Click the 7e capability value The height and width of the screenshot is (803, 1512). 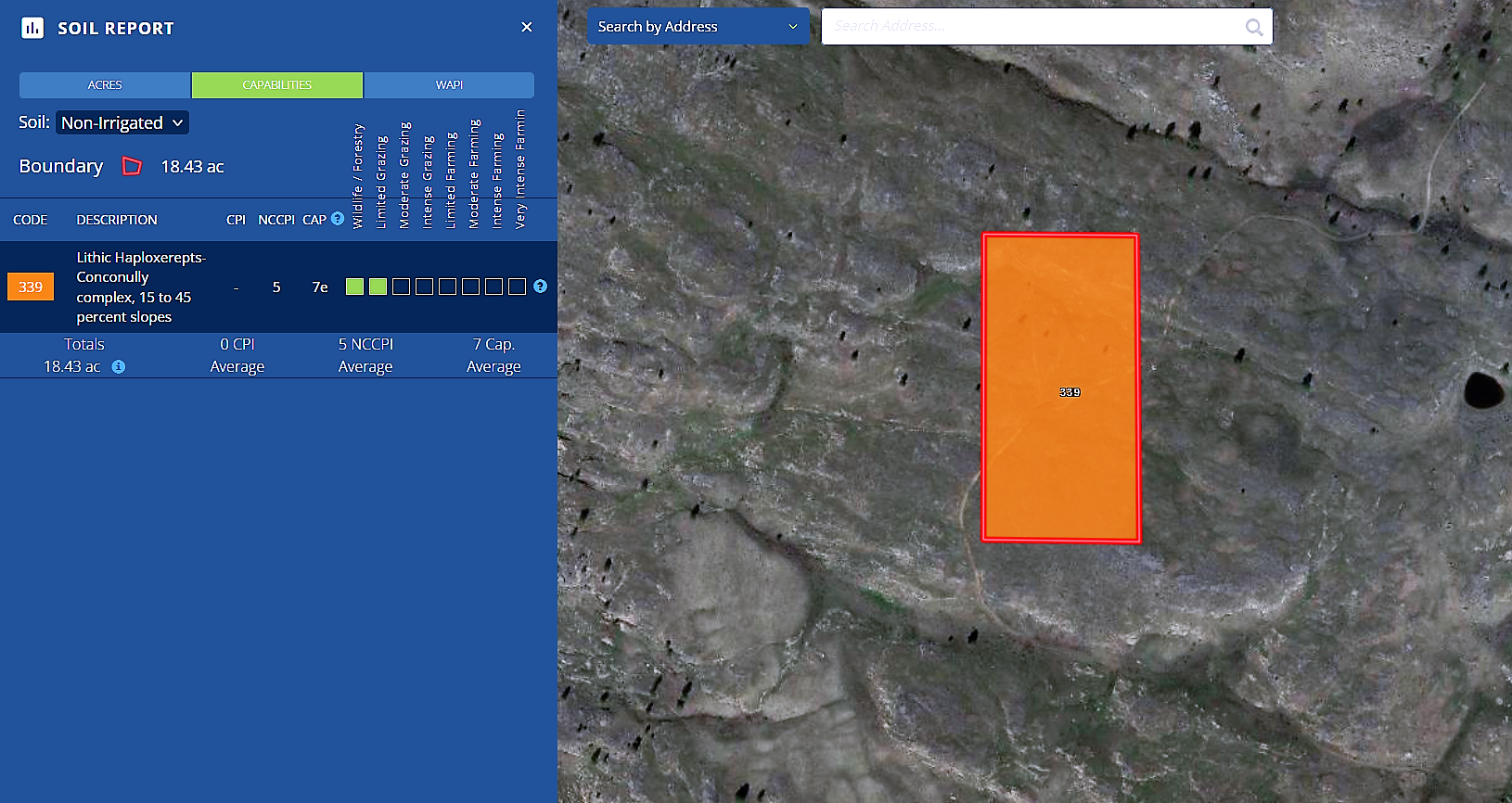tap(320, 287)
